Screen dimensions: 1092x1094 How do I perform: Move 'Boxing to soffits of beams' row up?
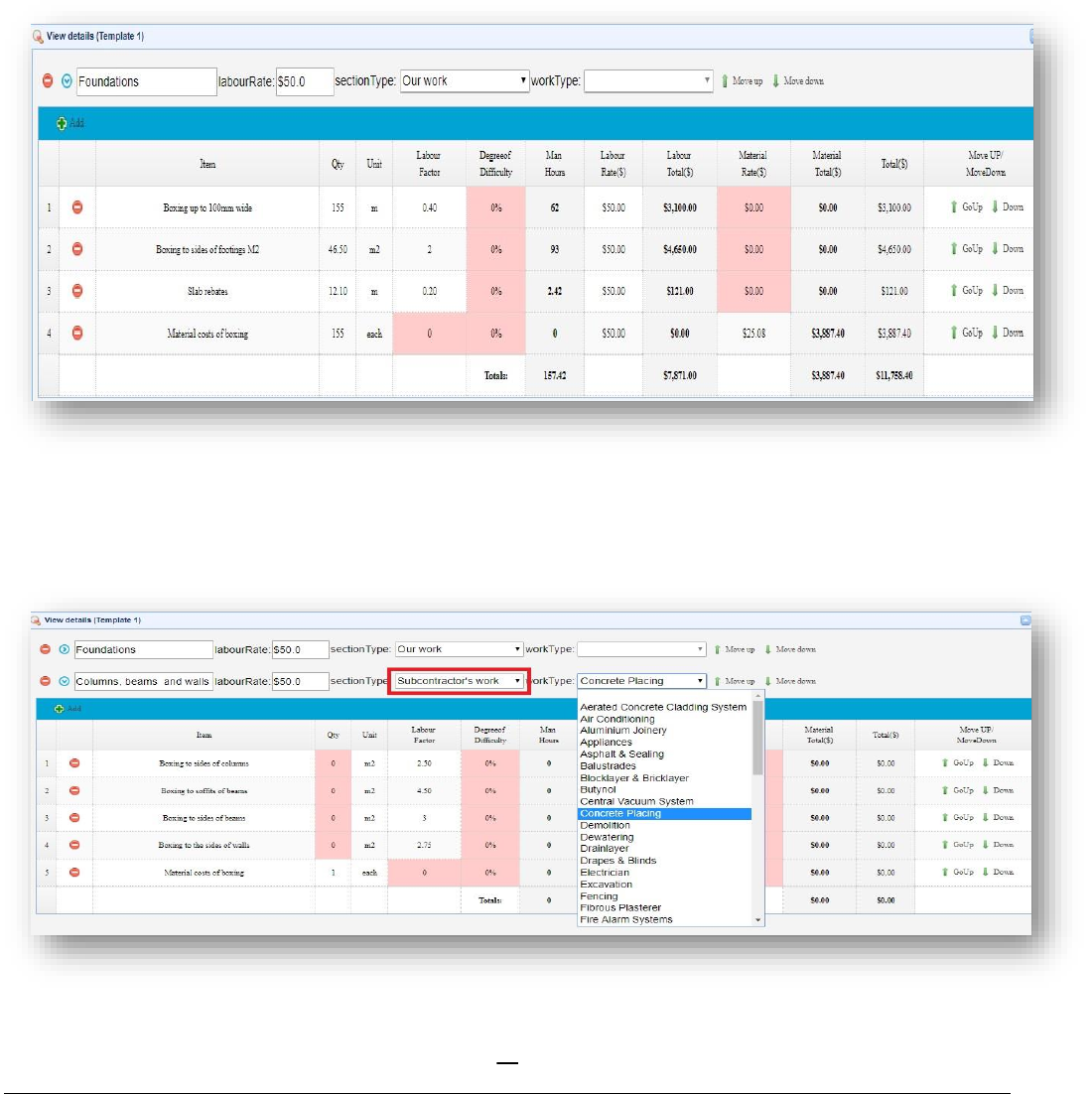[958, 790]
